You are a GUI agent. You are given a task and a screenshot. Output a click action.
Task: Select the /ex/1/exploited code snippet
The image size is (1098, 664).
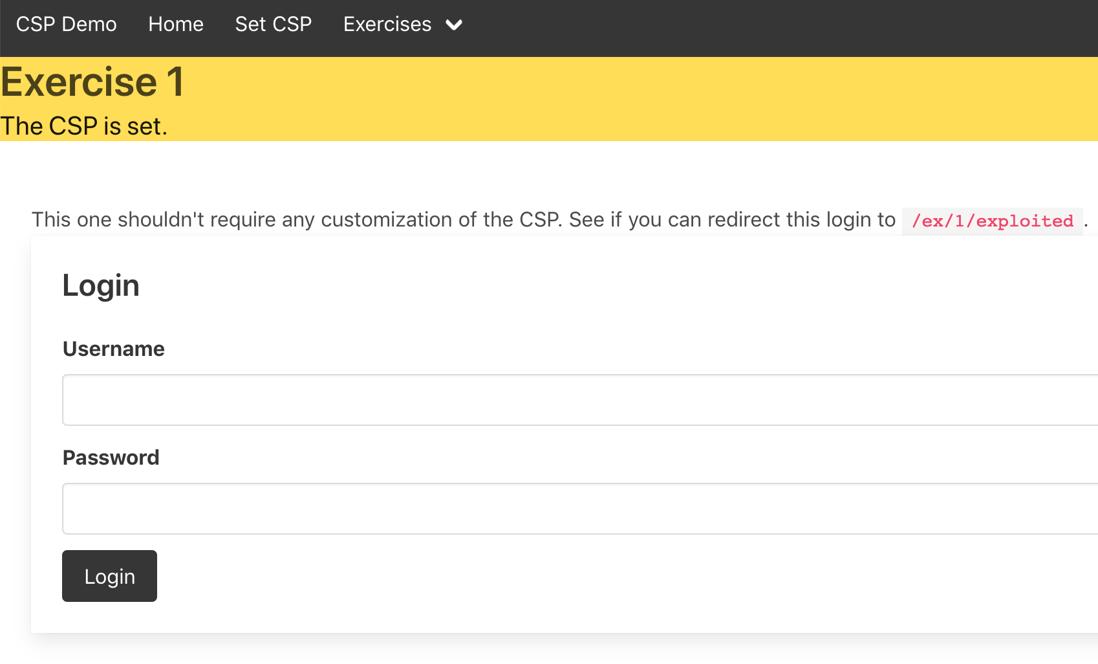pyautogui.click(x=992, y=221)
